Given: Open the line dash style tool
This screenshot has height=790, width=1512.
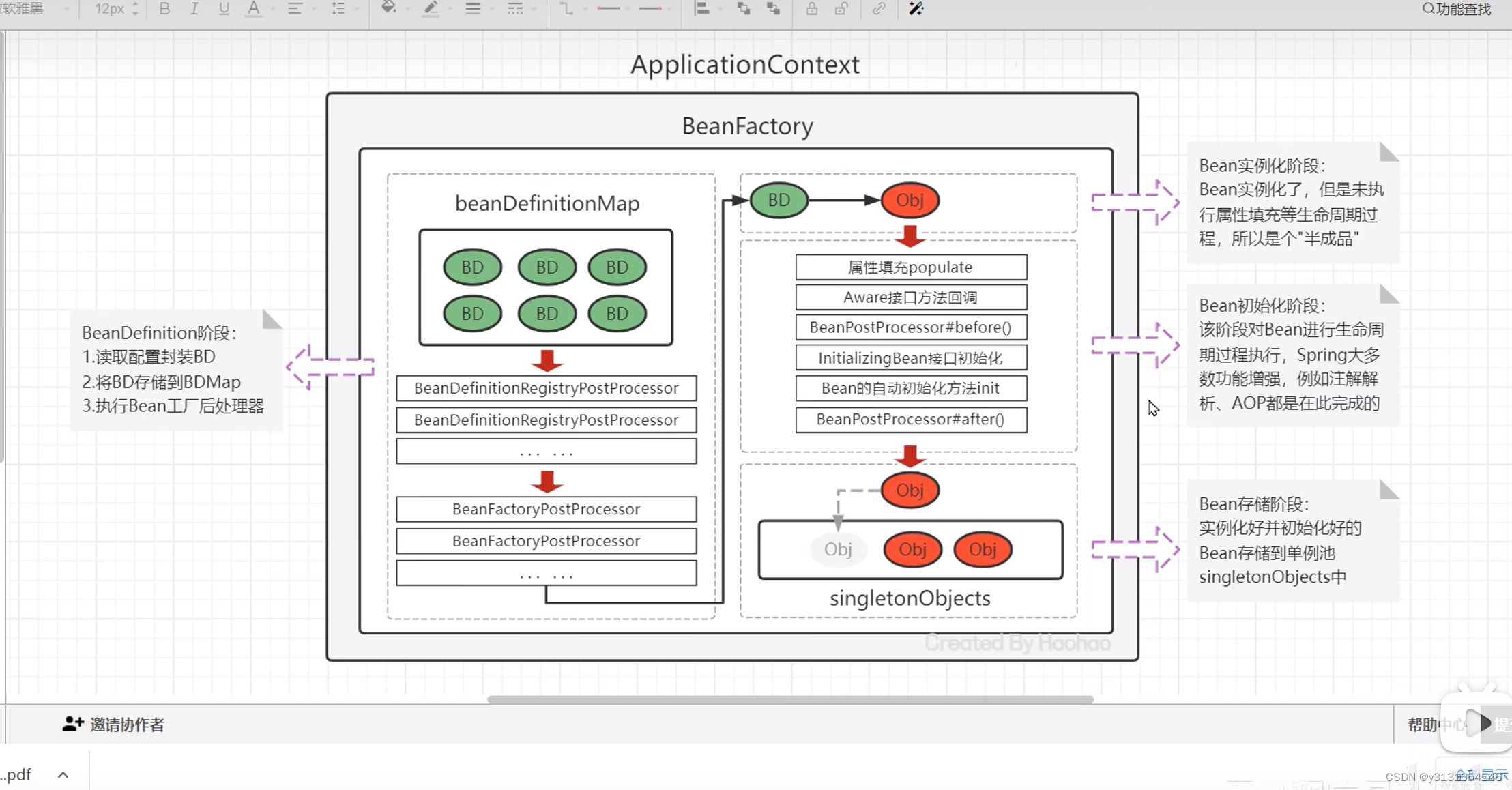Looking at the screenshot, I should coord(515,9).
